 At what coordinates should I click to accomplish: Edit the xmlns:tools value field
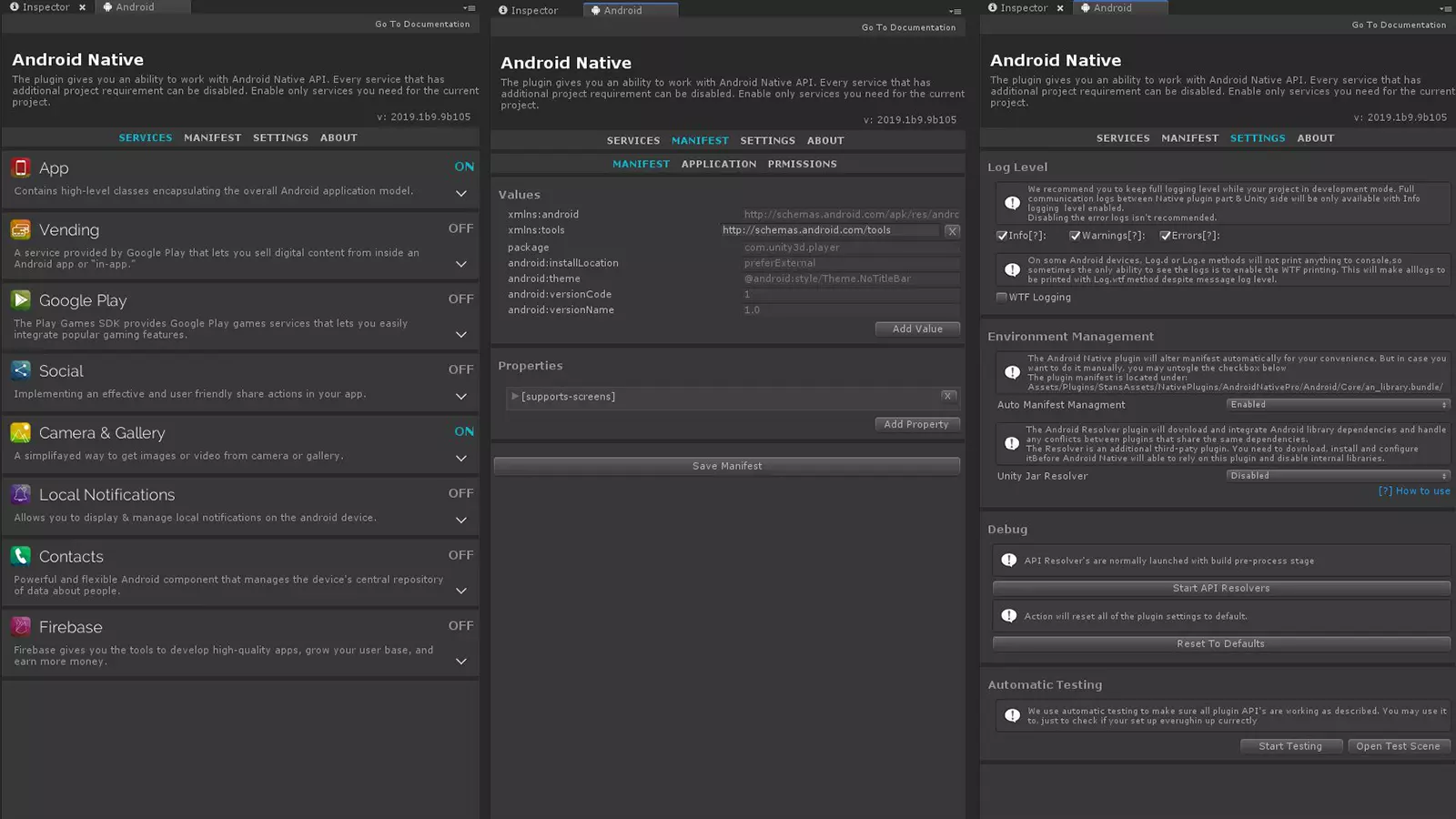coord(830,231)
